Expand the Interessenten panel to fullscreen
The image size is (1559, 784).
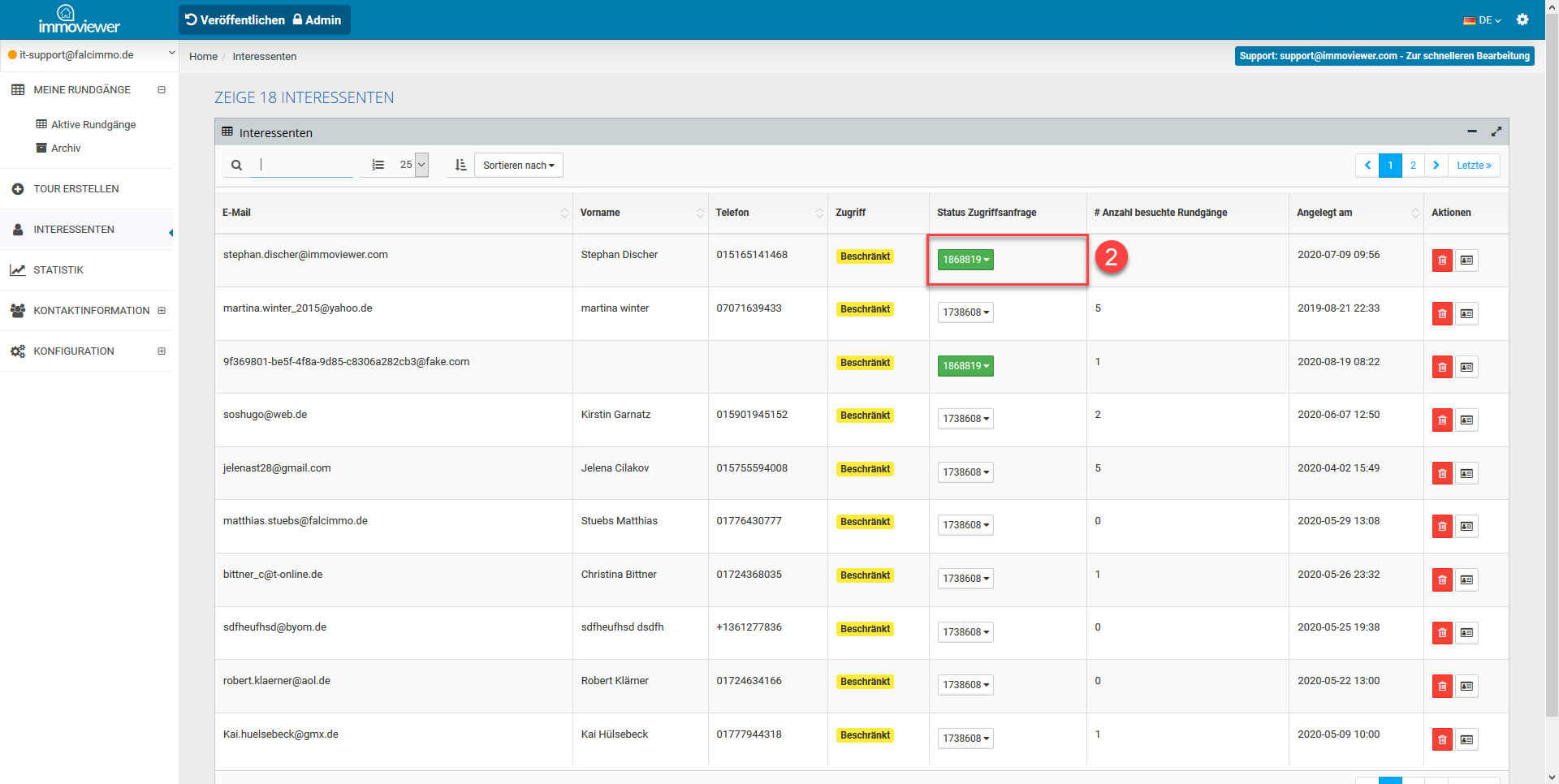(x=1496, y=131)
